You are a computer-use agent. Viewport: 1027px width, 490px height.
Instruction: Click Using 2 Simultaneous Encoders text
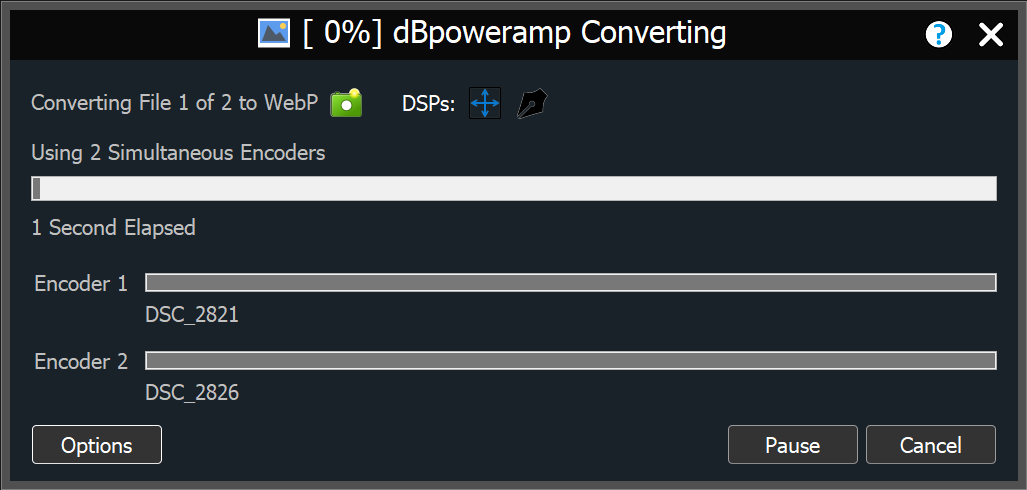pyautogui.click(x=178, y=153)
